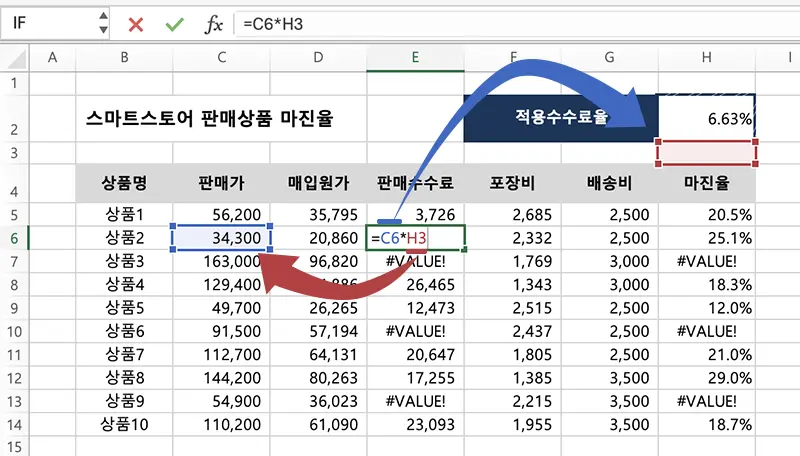Screen dimensions: 800x456
Task: Click cell containing 35,795
Action: click(x=318, y=215)
